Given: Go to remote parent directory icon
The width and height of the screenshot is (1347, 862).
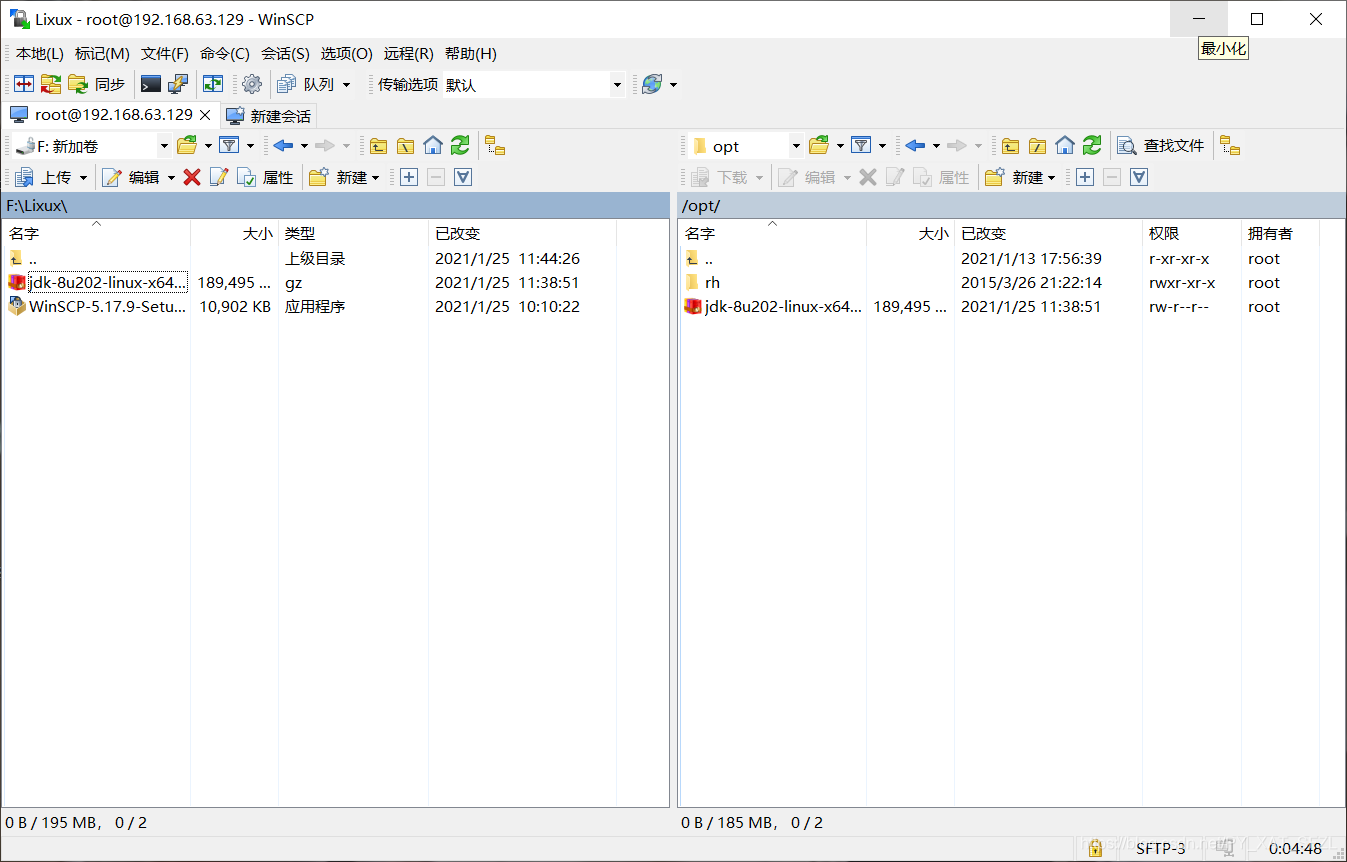Looking at the screenshot, I should tap(1011, 146).
